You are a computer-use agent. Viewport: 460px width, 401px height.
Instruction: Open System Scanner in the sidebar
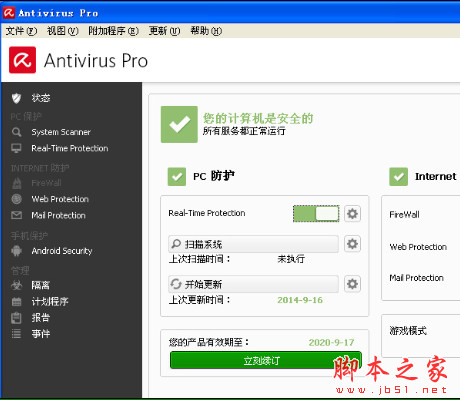coord(61,132)
